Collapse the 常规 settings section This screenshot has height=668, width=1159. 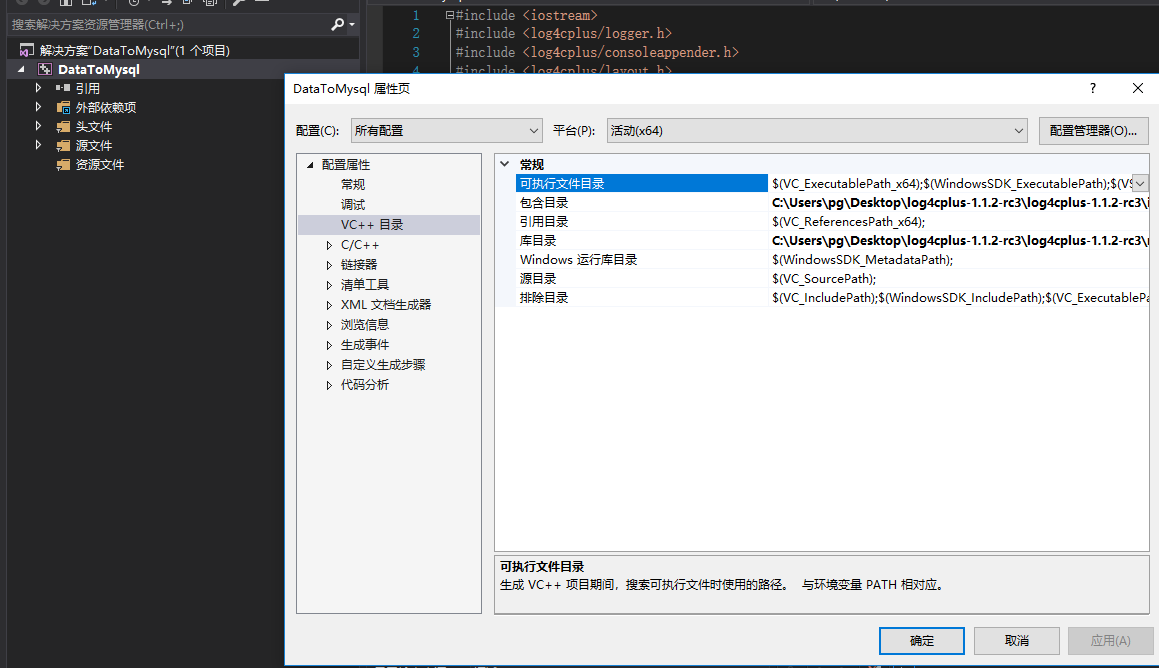(505, 163)
